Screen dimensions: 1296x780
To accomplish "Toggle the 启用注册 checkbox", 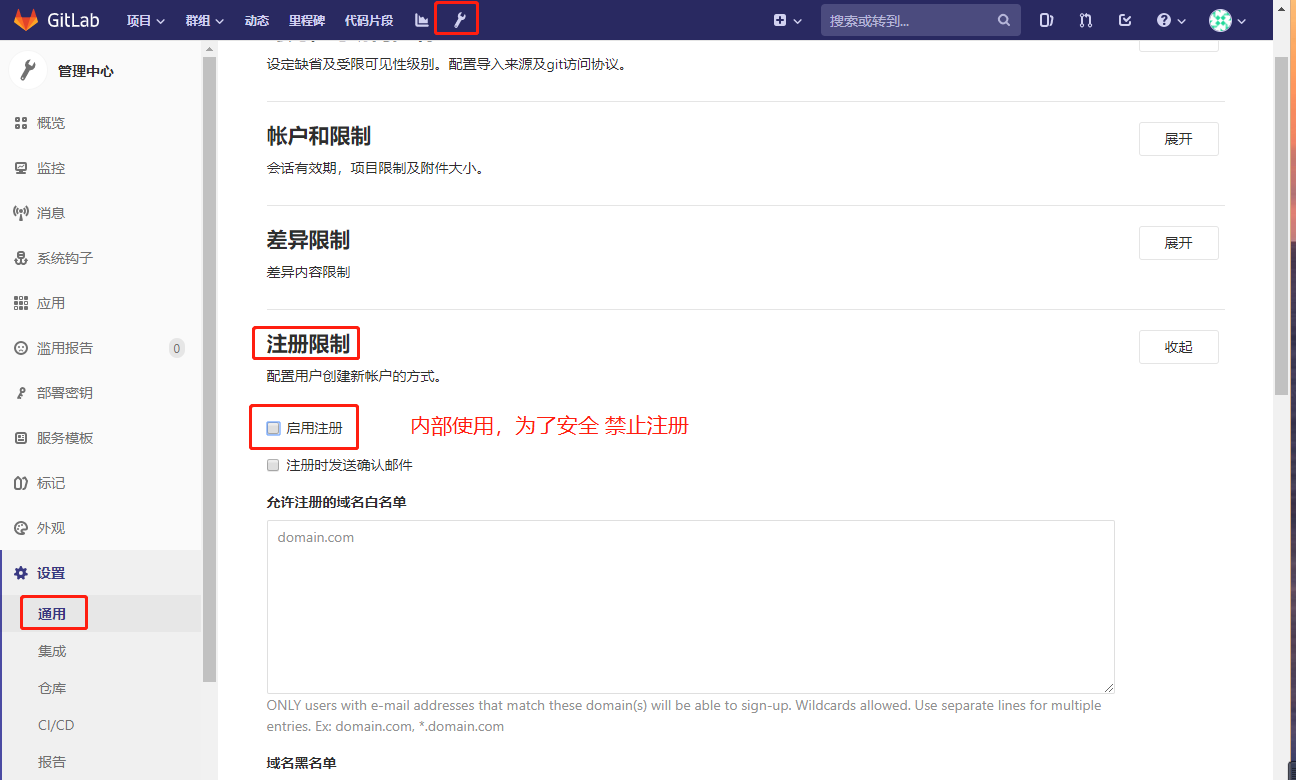I will pyautogui.click(x=273, y=428).
